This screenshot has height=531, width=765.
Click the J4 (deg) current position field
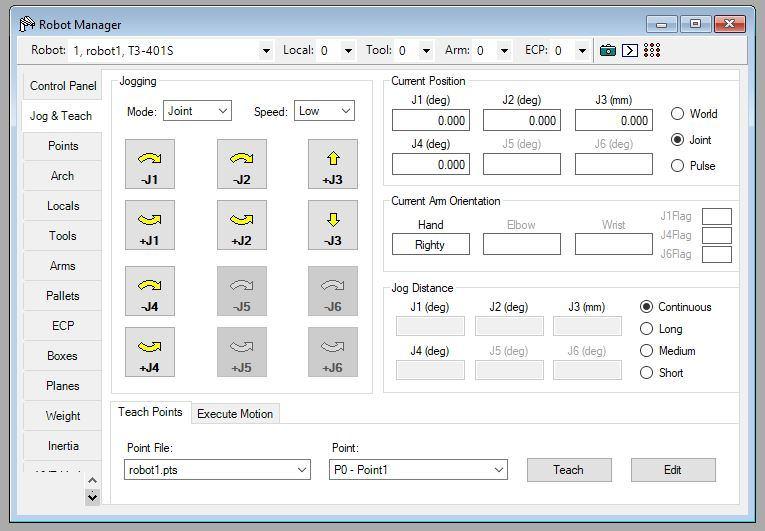[431, 164]
